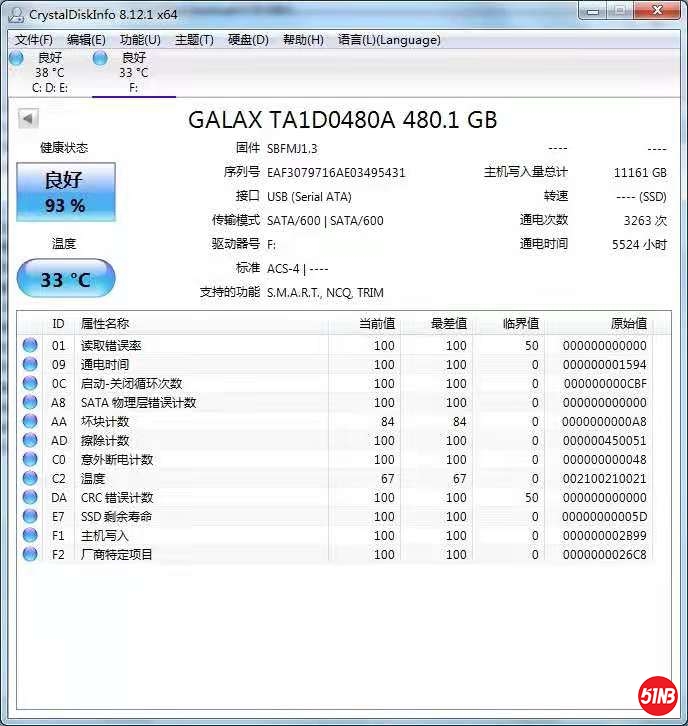This screenshot has width=688, height=726.
Task: Click raw value 0000000000A8 in 坏块计数 row
Action: pos(604,421)
